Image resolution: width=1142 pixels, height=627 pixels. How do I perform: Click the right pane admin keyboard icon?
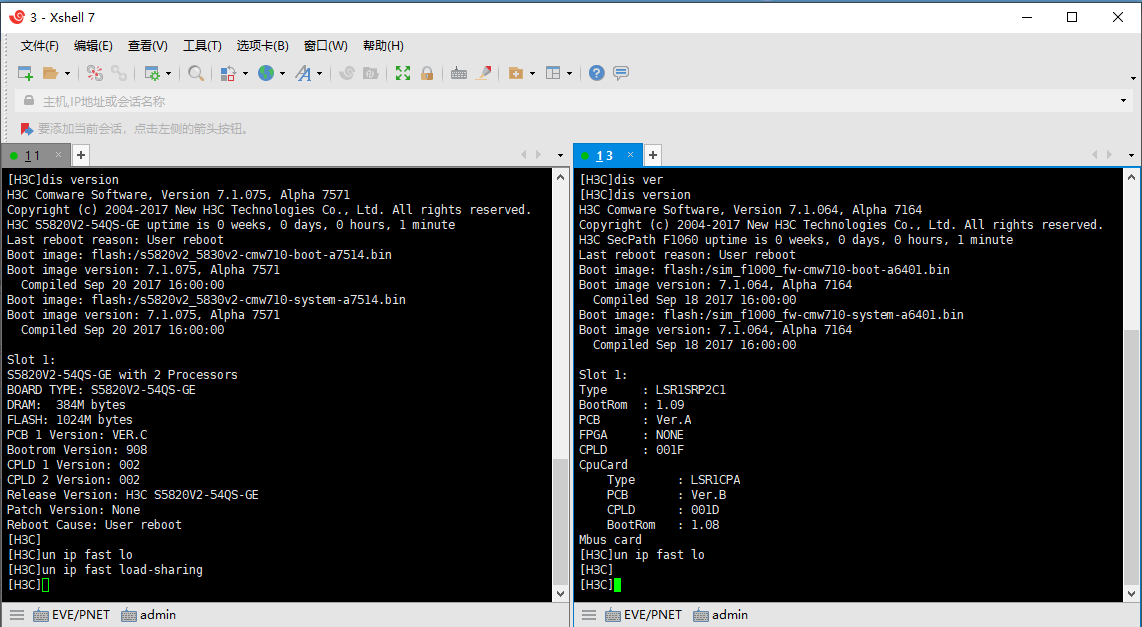pos(701,615)
